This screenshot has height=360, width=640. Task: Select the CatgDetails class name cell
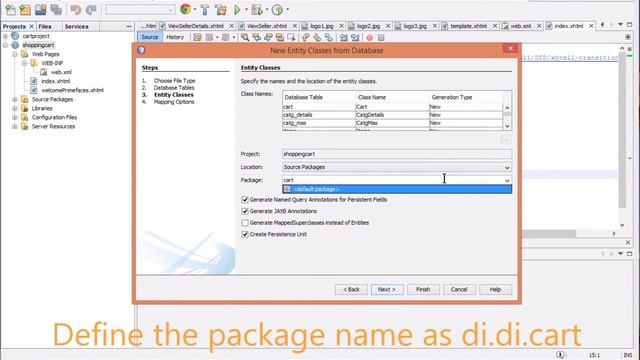[392, 115]
